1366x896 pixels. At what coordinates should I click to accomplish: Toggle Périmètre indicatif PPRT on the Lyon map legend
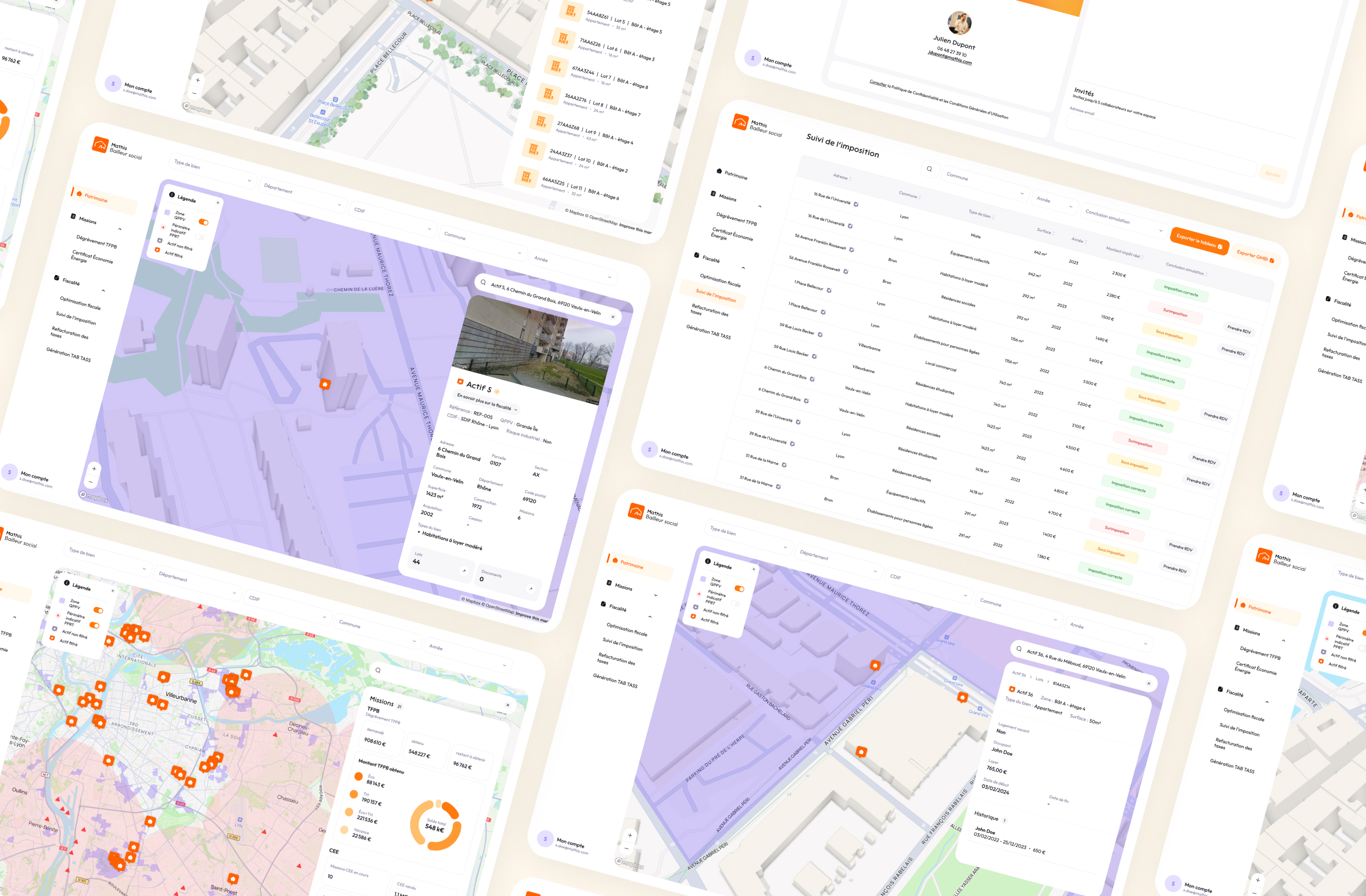coord(94,625)
